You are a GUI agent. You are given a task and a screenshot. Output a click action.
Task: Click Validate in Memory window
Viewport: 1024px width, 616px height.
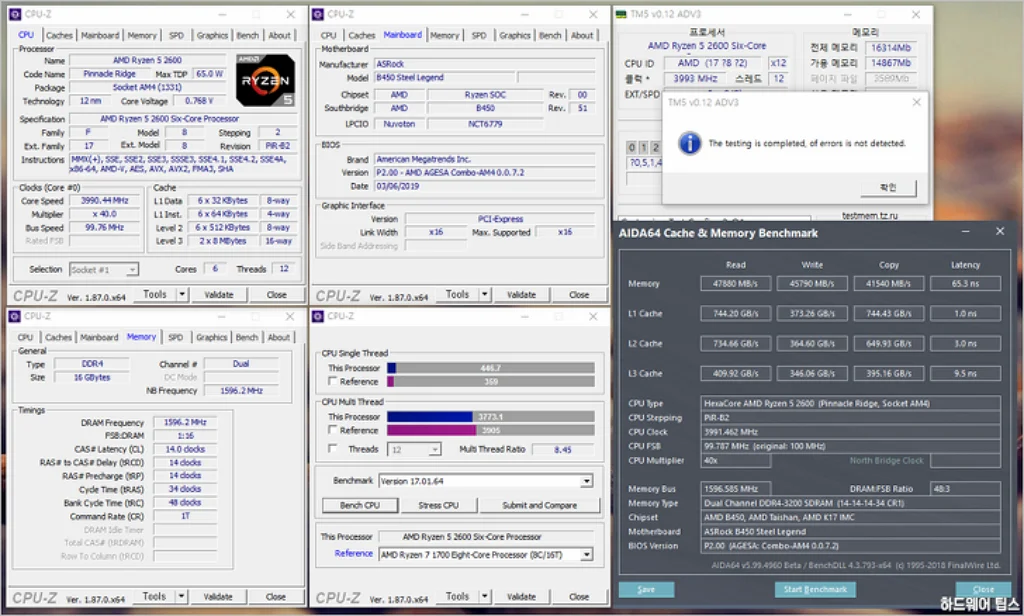(218, 596)
